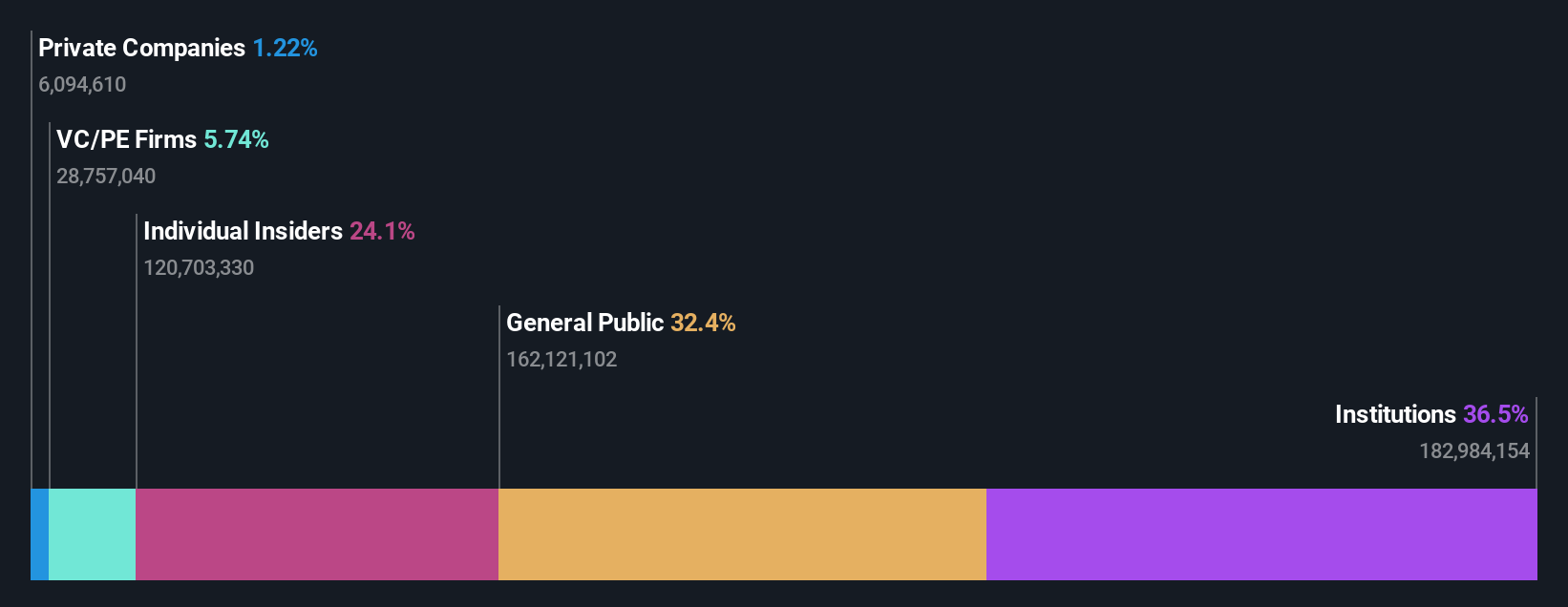Click the teal VC/PE Firms bar segment
This screenshot has height=607, width=1568.
(x=92, y=534)
